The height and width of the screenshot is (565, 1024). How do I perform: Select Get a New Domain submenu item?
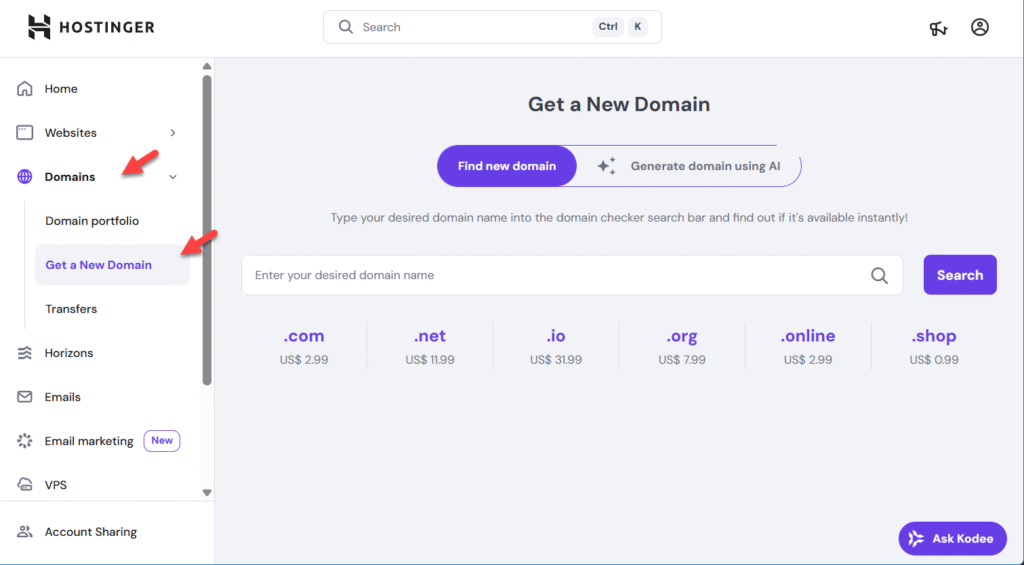point(112,265)
